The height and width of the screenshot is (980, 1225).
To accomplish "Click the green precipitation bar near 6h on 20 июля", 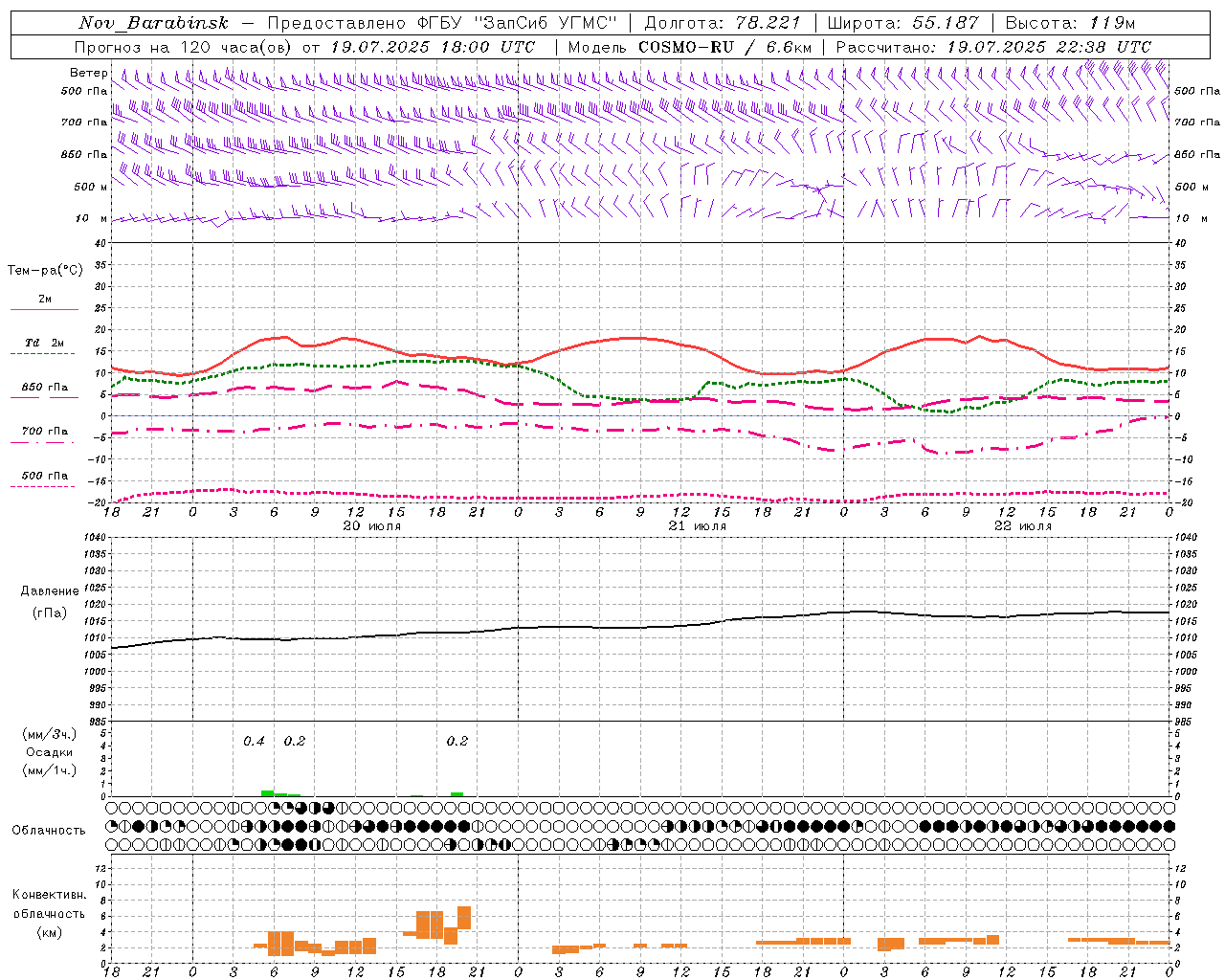I will 268,793.
